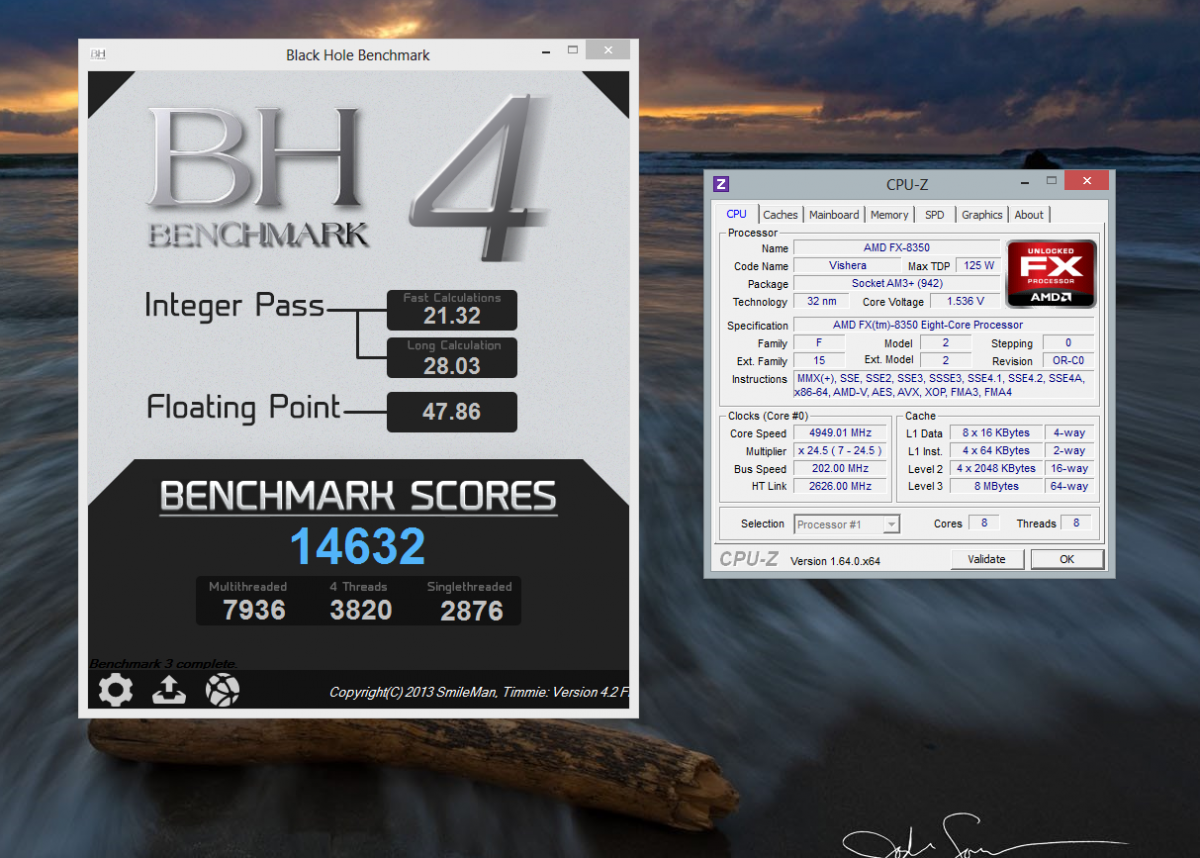Click the Core Speed value 4949.01 MHz
Screen dimensions: 1200x858
[840, 434]
